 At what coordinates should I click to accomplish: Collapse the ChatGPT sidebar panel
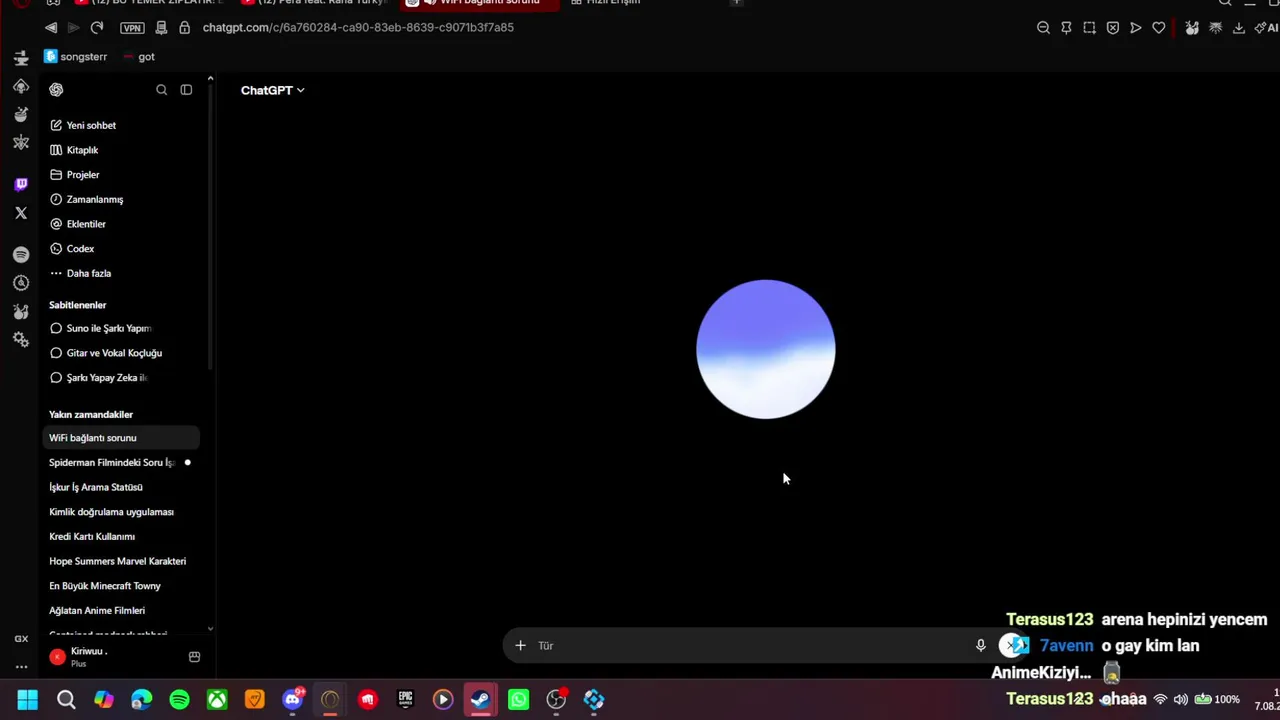click(x=186, y=90)
